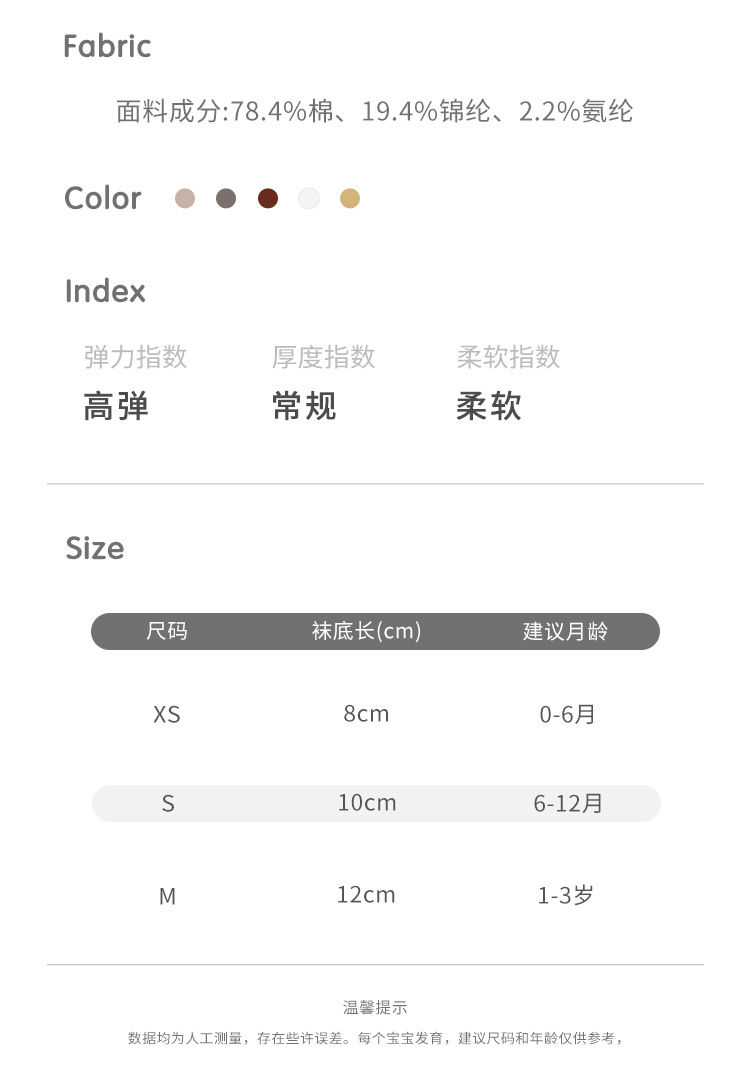The image size is (750, 1085).
Task: Click the Fabric section heading
Action: (x=107, y=46)
